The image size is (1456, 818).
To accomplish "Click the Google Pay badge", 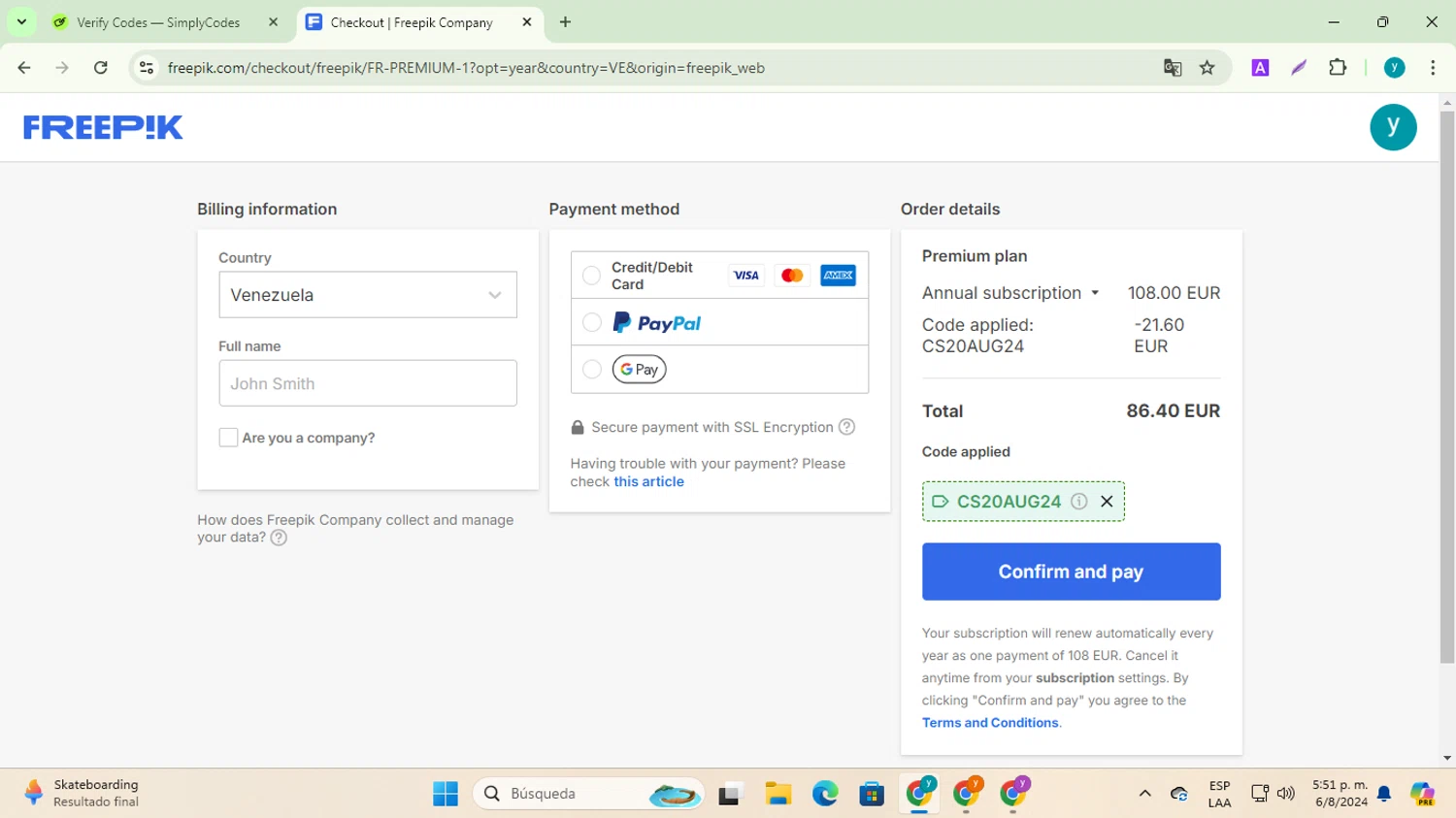I will pyautogui.click(x=639, y=370).
